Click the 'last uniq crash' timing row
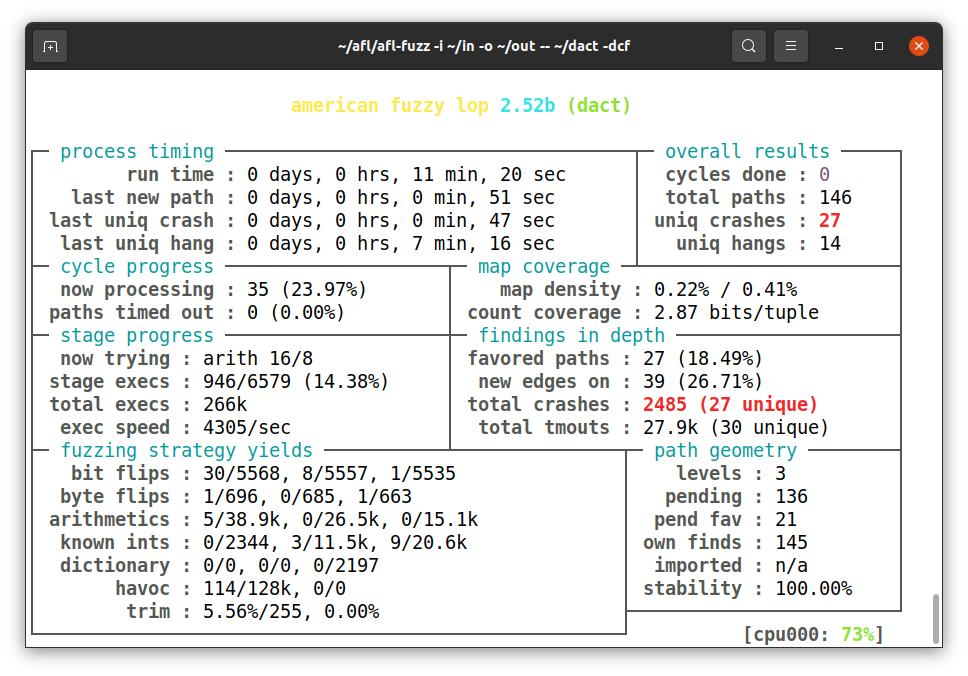The height and width of the screenshot is (676, 968). pos(302,220)
